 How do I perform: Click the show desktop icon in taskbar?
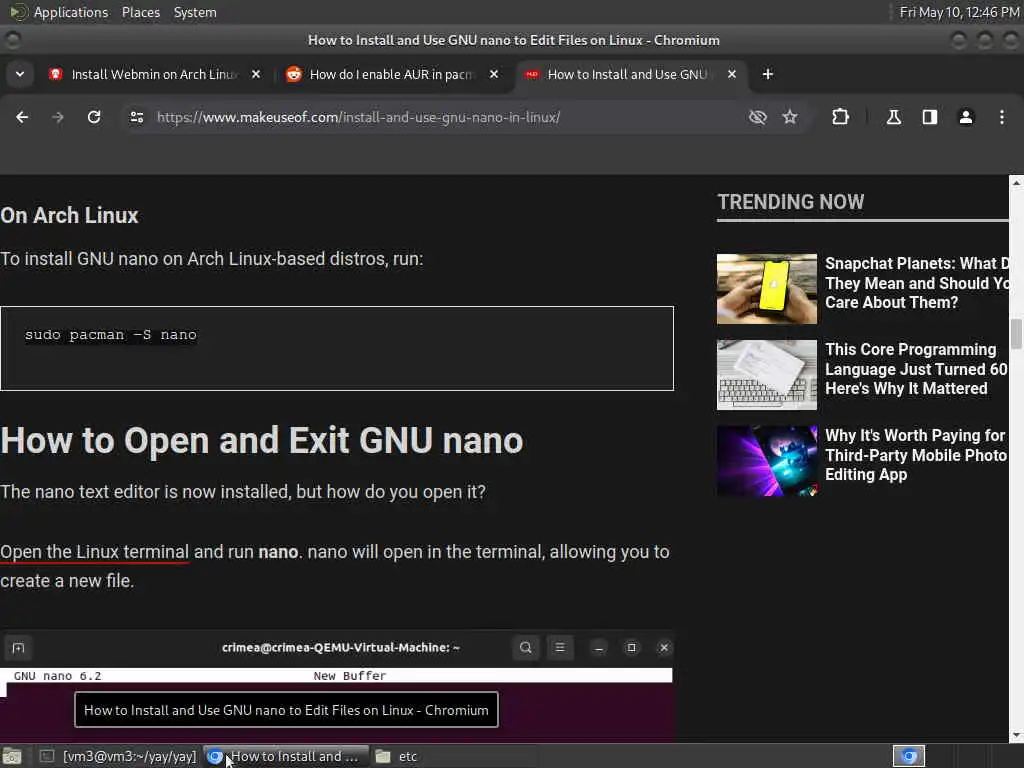point(12,756)
